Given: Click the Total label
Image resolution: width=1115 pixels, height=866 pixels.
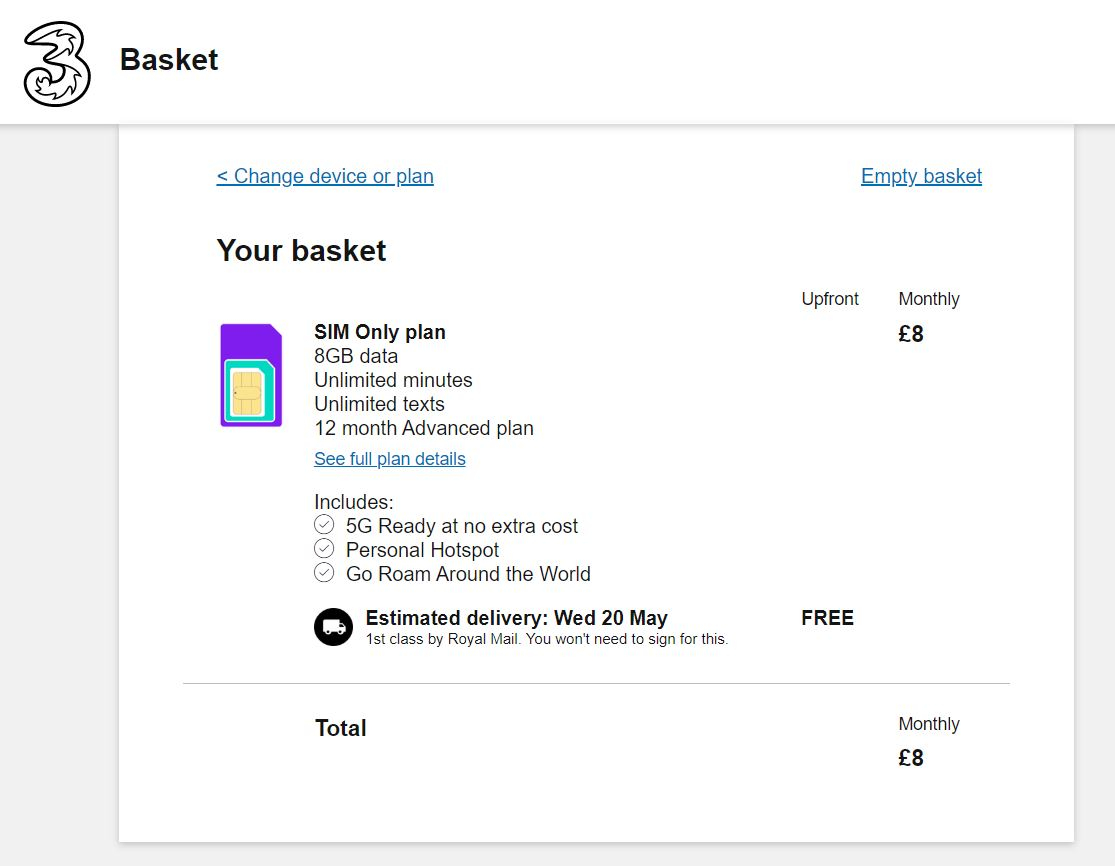Looking at the screenshot, I should [x=341, y=728].
